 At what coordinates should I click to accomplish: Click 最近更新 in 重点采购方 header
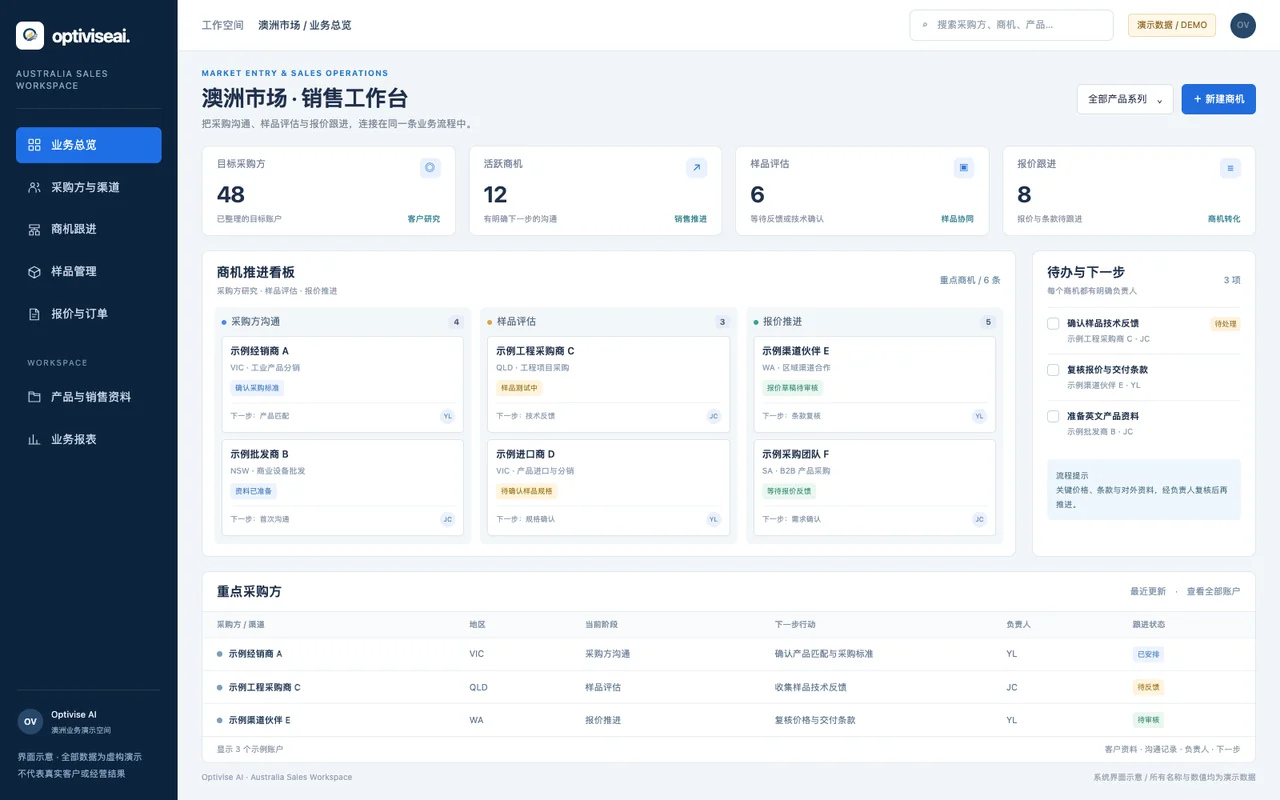1148,591
